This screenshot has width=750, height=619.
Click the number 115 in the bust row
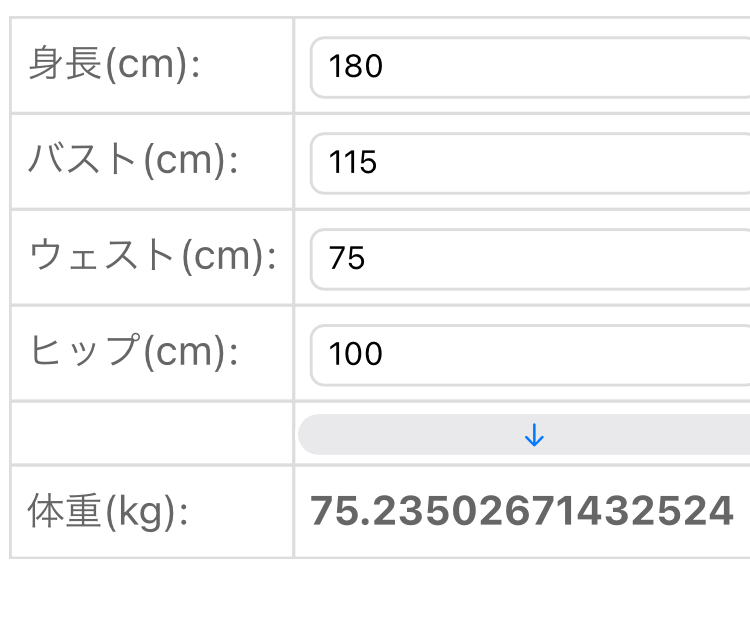[353, 162]
